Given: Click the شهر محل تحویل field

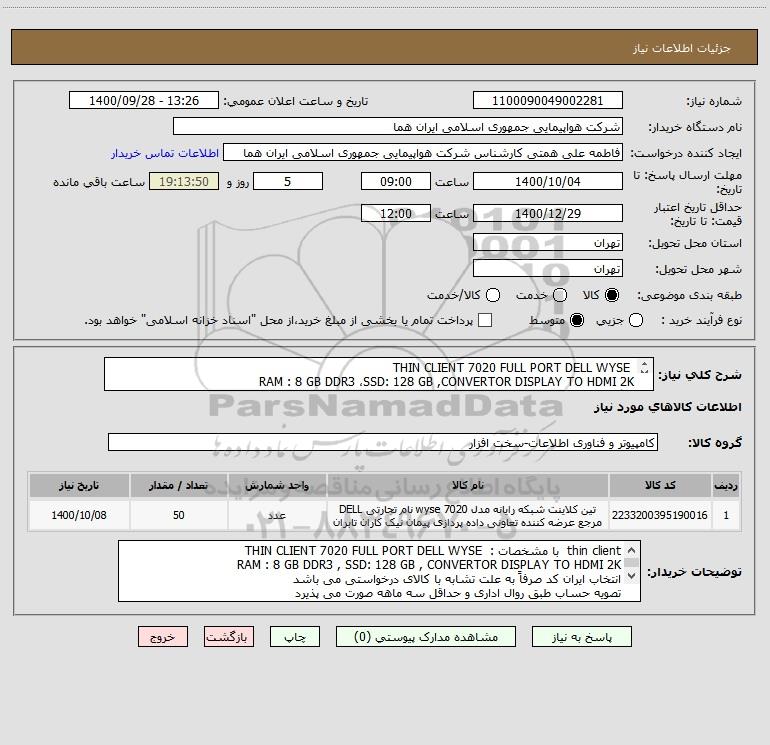Looking at the screenshot, I should 548,269.
